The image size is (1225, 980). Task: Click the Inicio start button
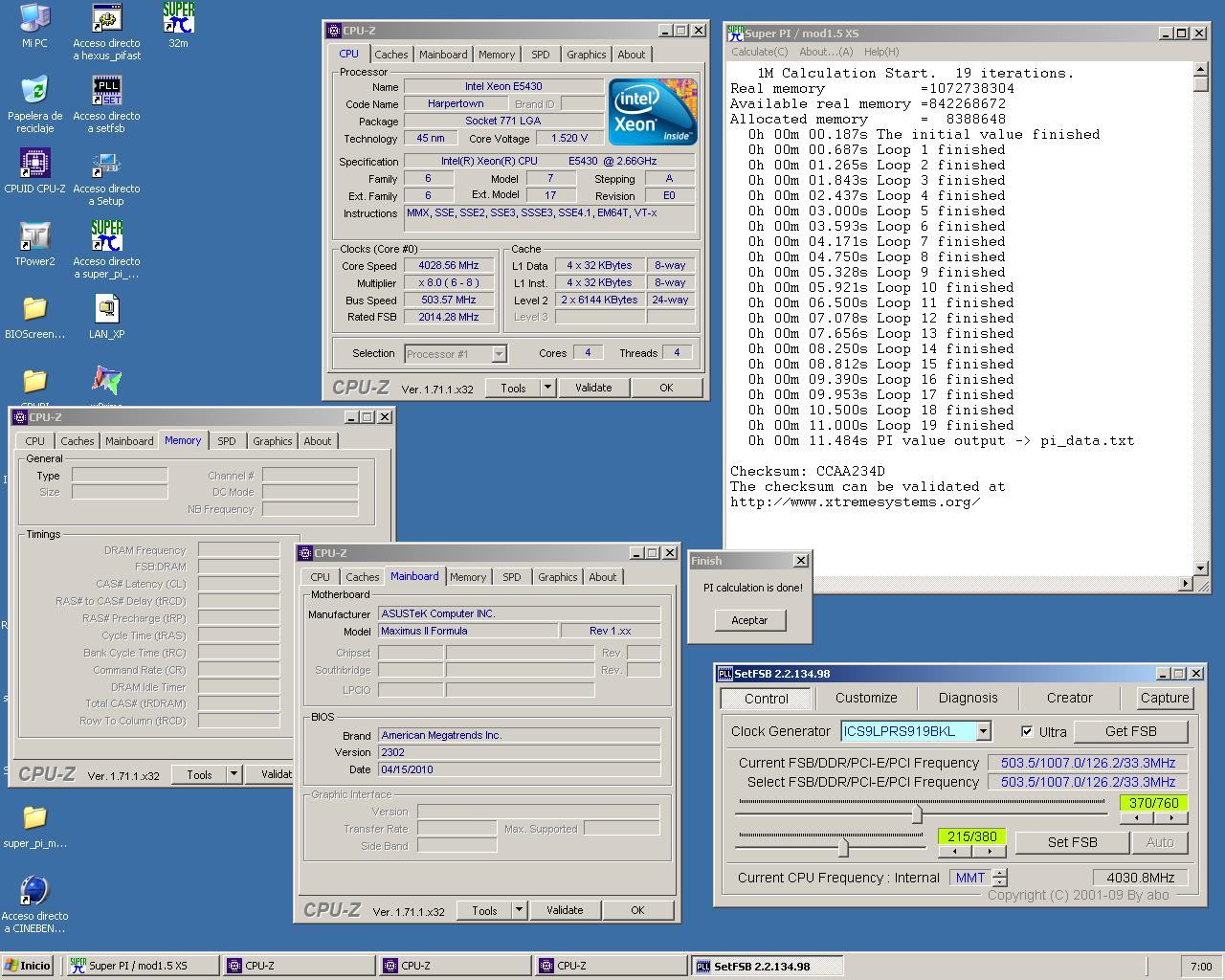click(28, 966)
